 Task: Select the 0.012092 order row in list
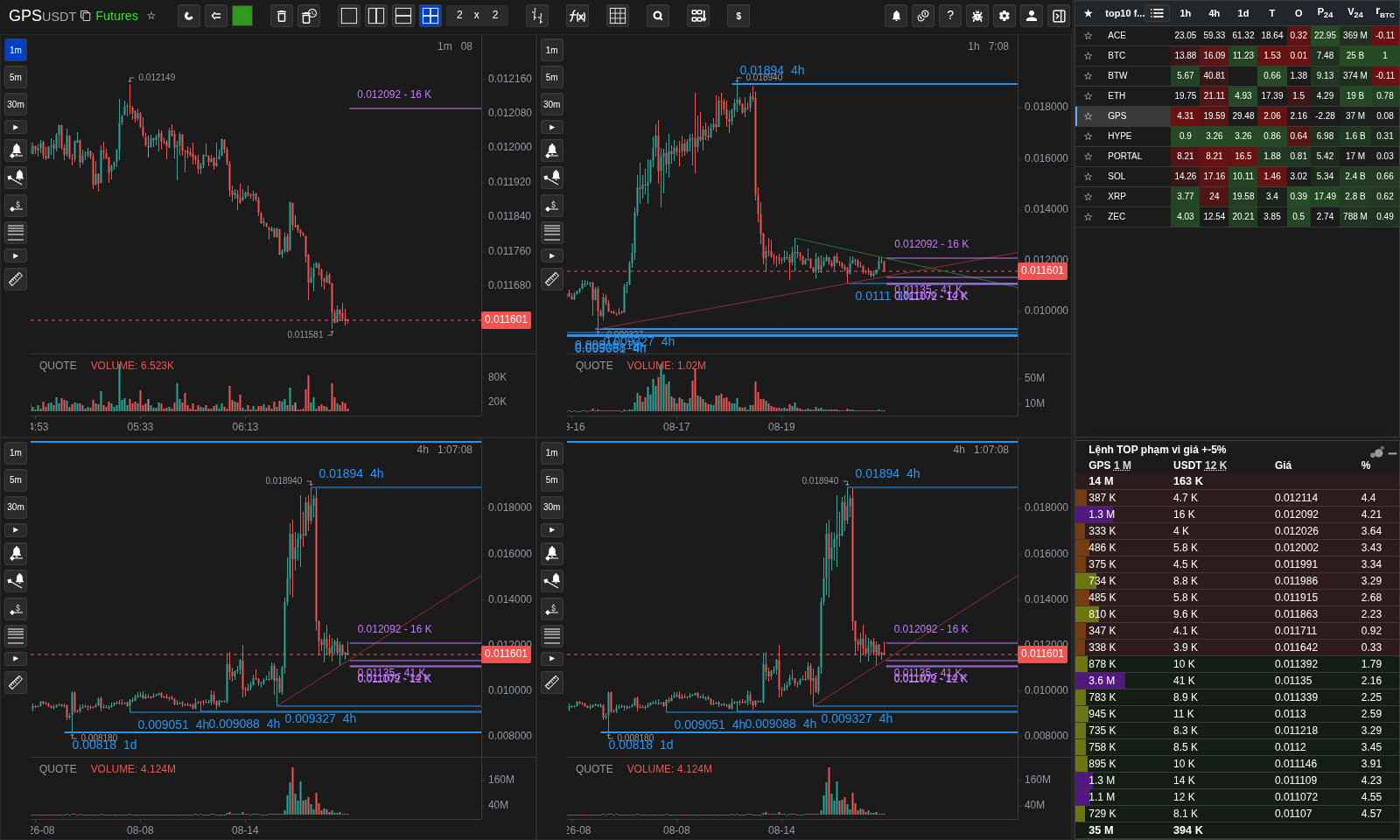[1237, 514]
